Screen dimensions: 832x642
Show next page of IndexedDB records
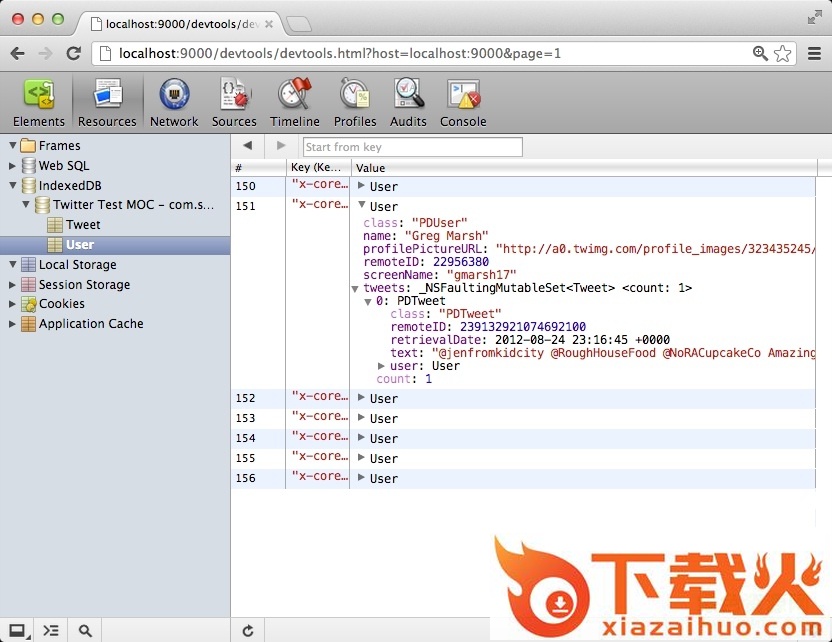click(281, 145)
